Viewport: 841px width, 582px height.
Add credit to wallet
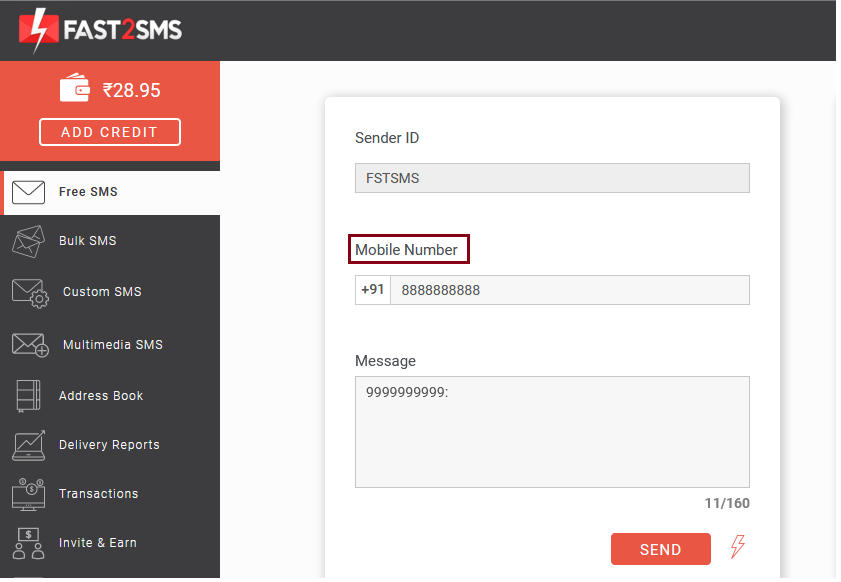[110, 132]
